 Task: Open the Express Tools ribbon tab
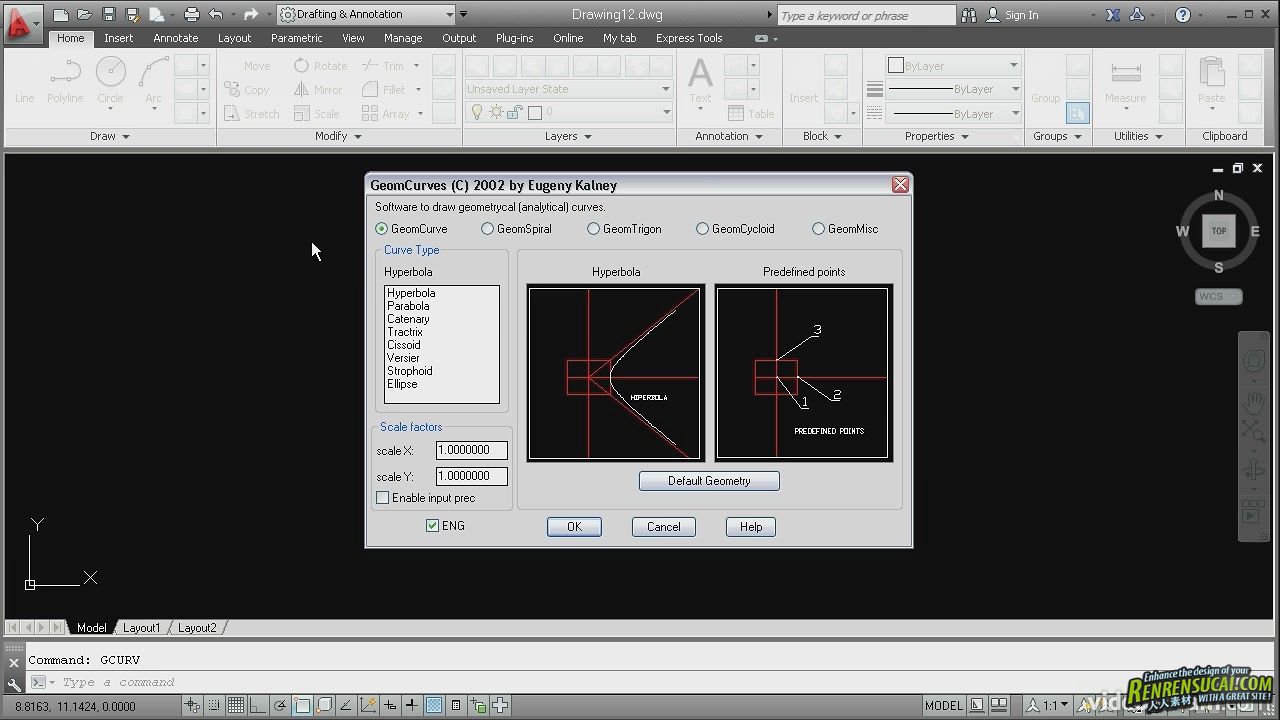click(x=689, y=38)
